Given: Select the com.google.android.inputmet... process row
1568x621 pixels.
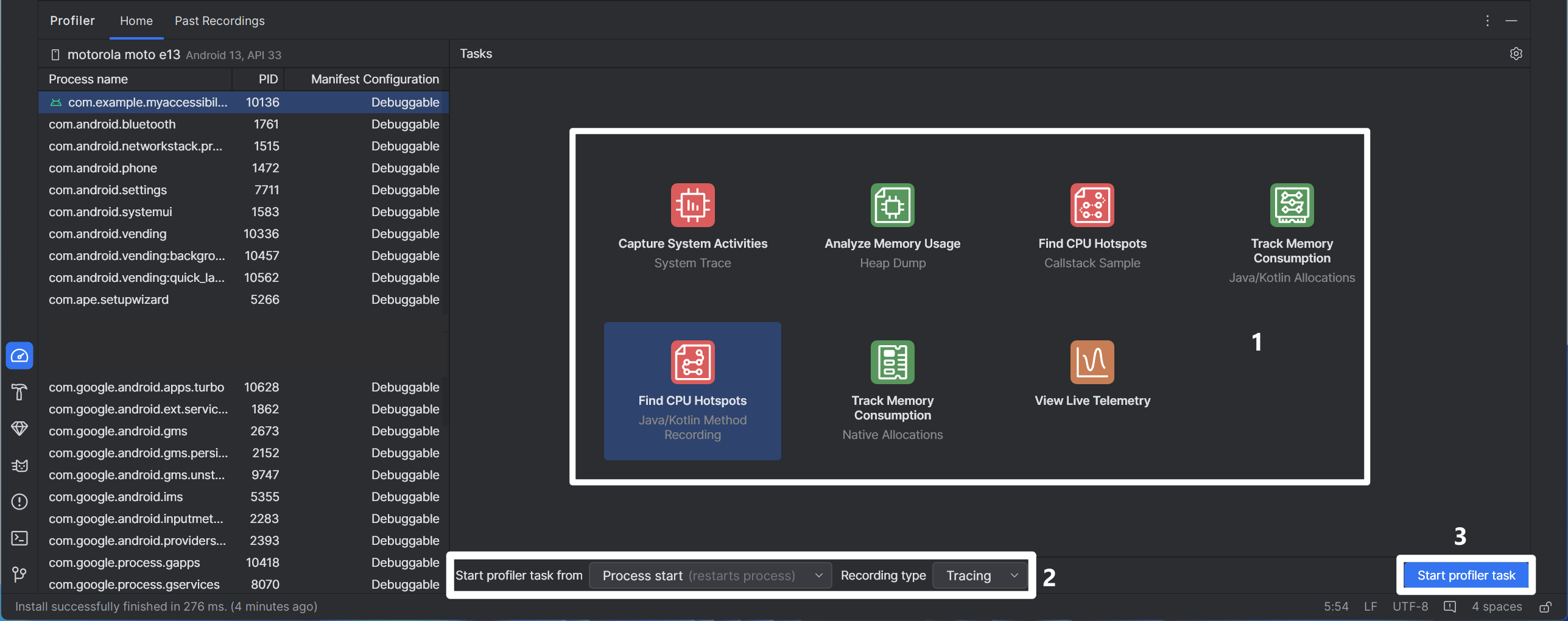Looking at the screenshot, I should (x=244, y=519).
